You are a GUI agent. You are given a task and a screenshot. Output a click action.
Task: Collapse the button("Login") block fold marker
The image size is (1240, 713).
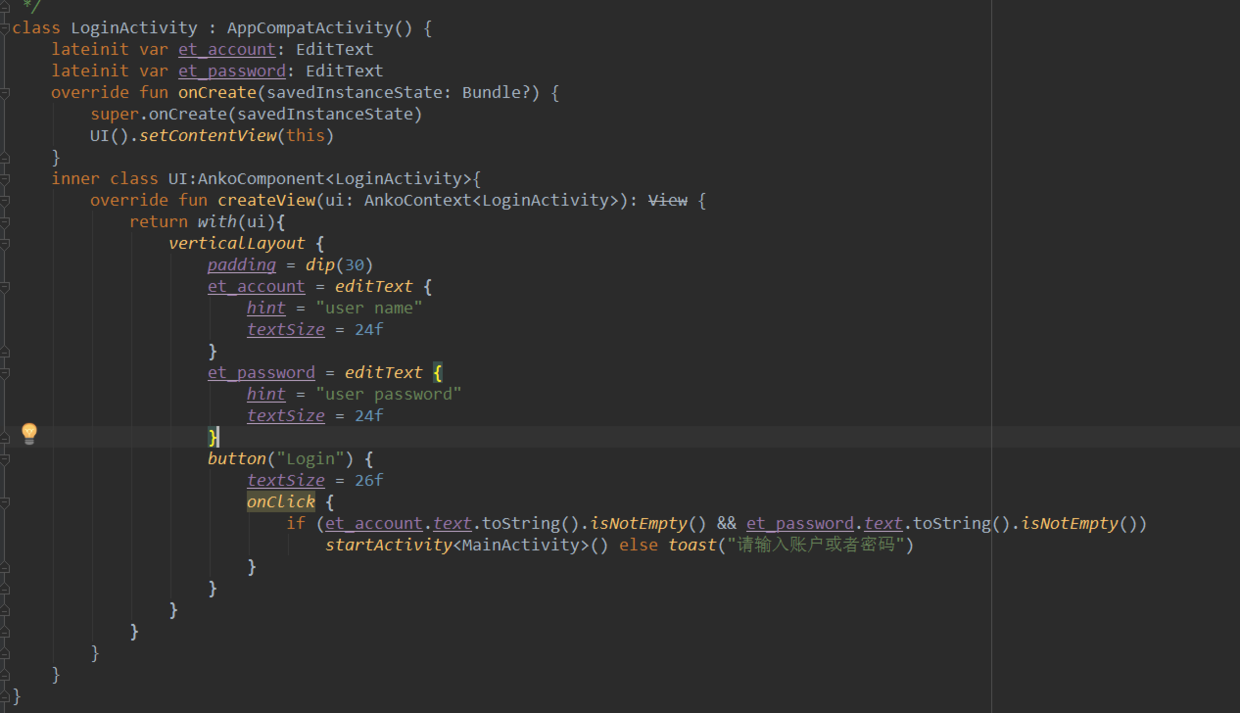[5, 459]
